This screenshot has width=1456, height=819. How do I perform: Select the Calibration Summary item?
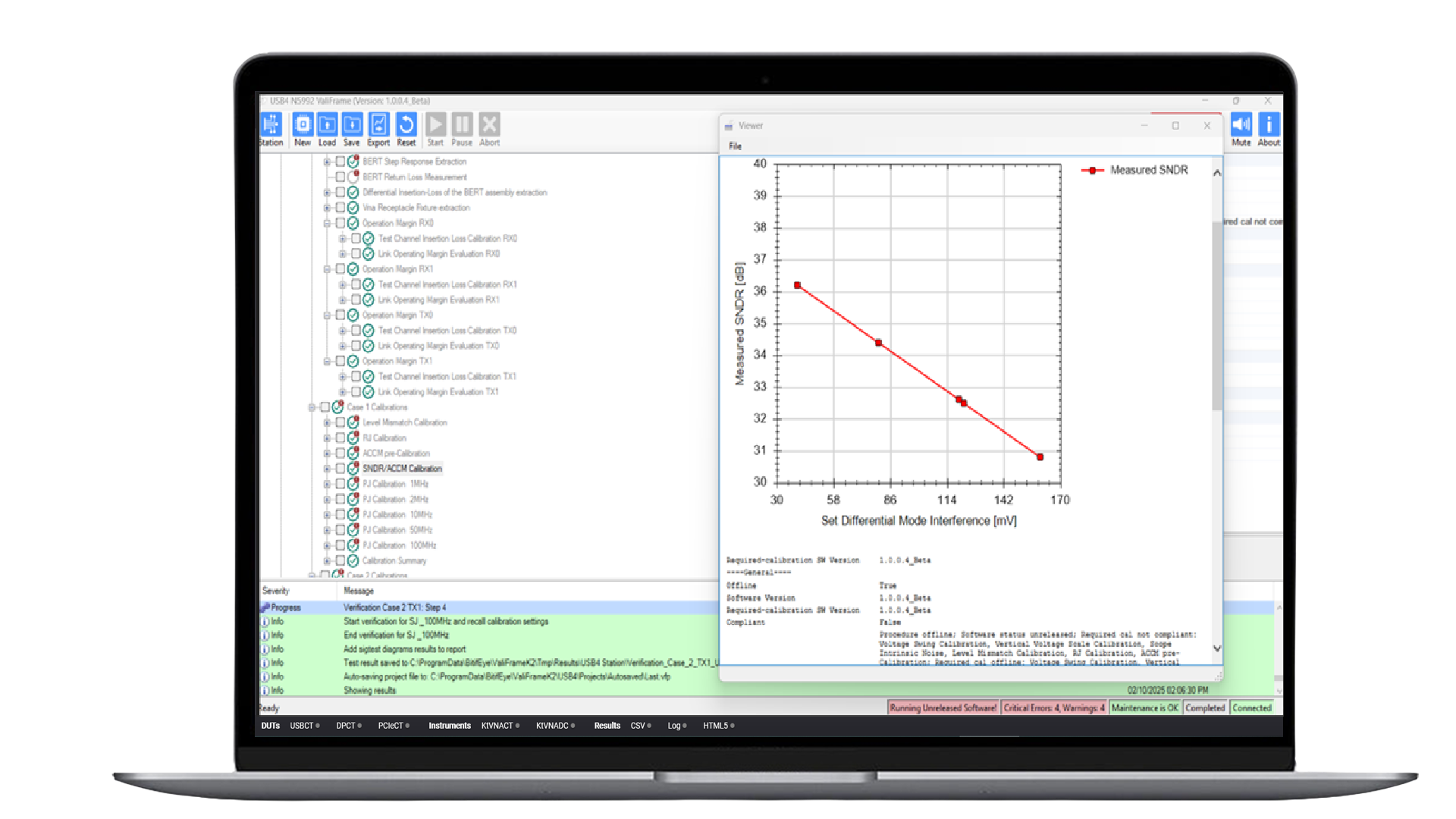tap(395, 560)
